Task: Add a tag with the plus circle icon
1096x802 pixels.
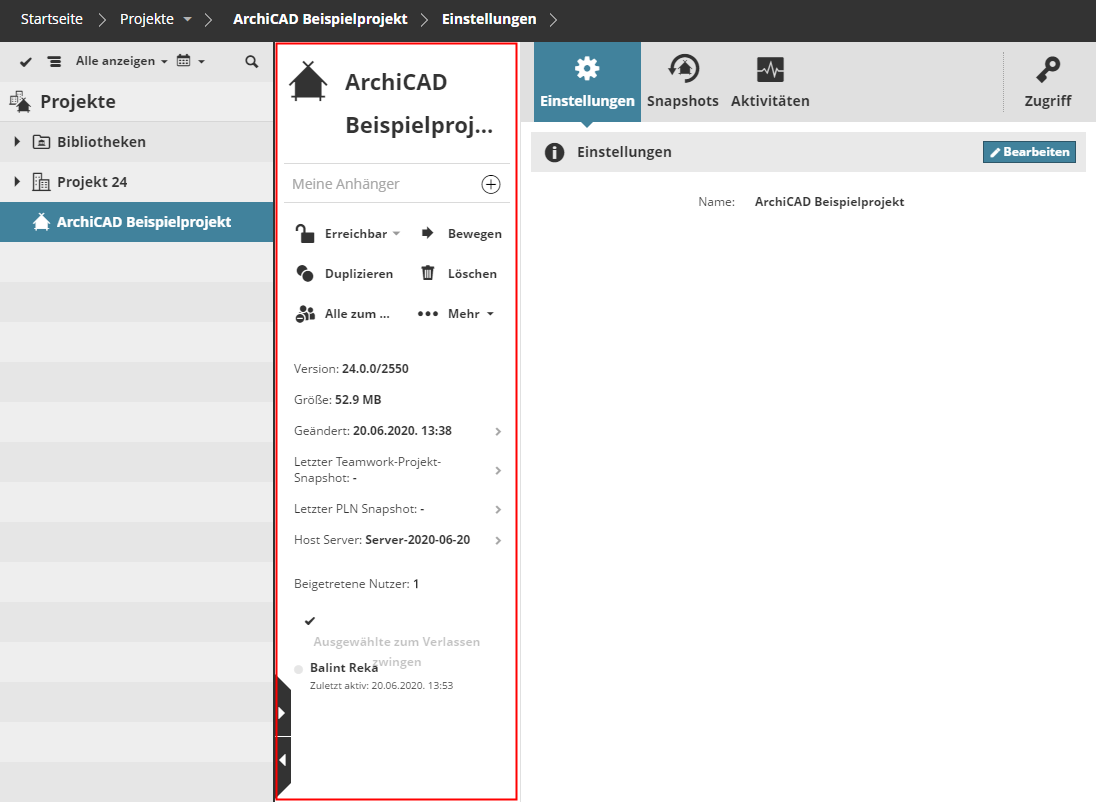Action: coord(491,184)
